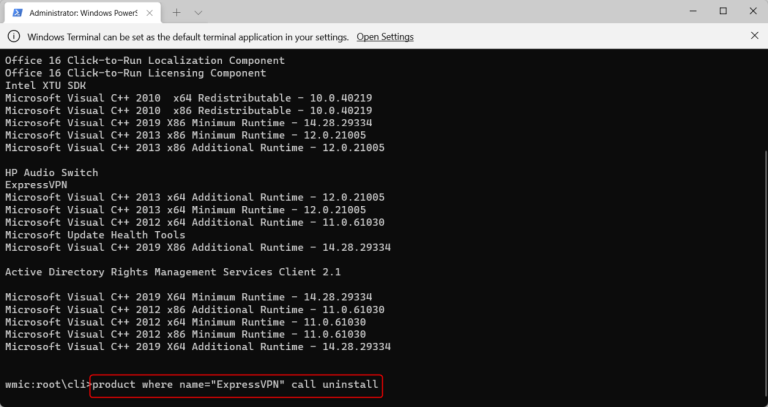Close the Administrator: Windows PowerShell tab

[x=150, y=13]
